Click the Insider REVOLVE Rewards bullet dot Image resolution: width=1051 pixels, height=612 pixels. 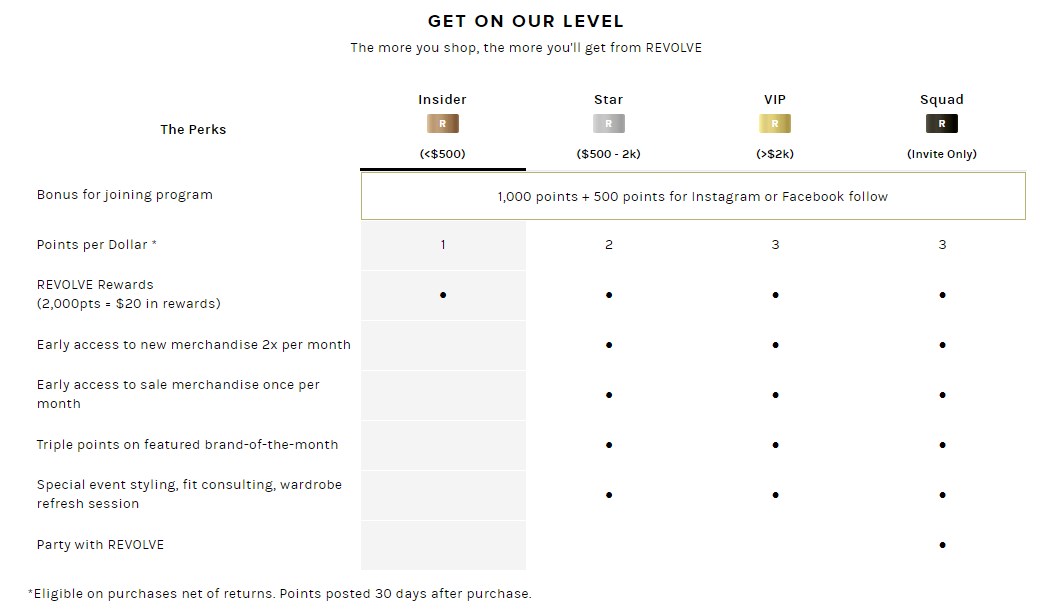pos(443,295)
